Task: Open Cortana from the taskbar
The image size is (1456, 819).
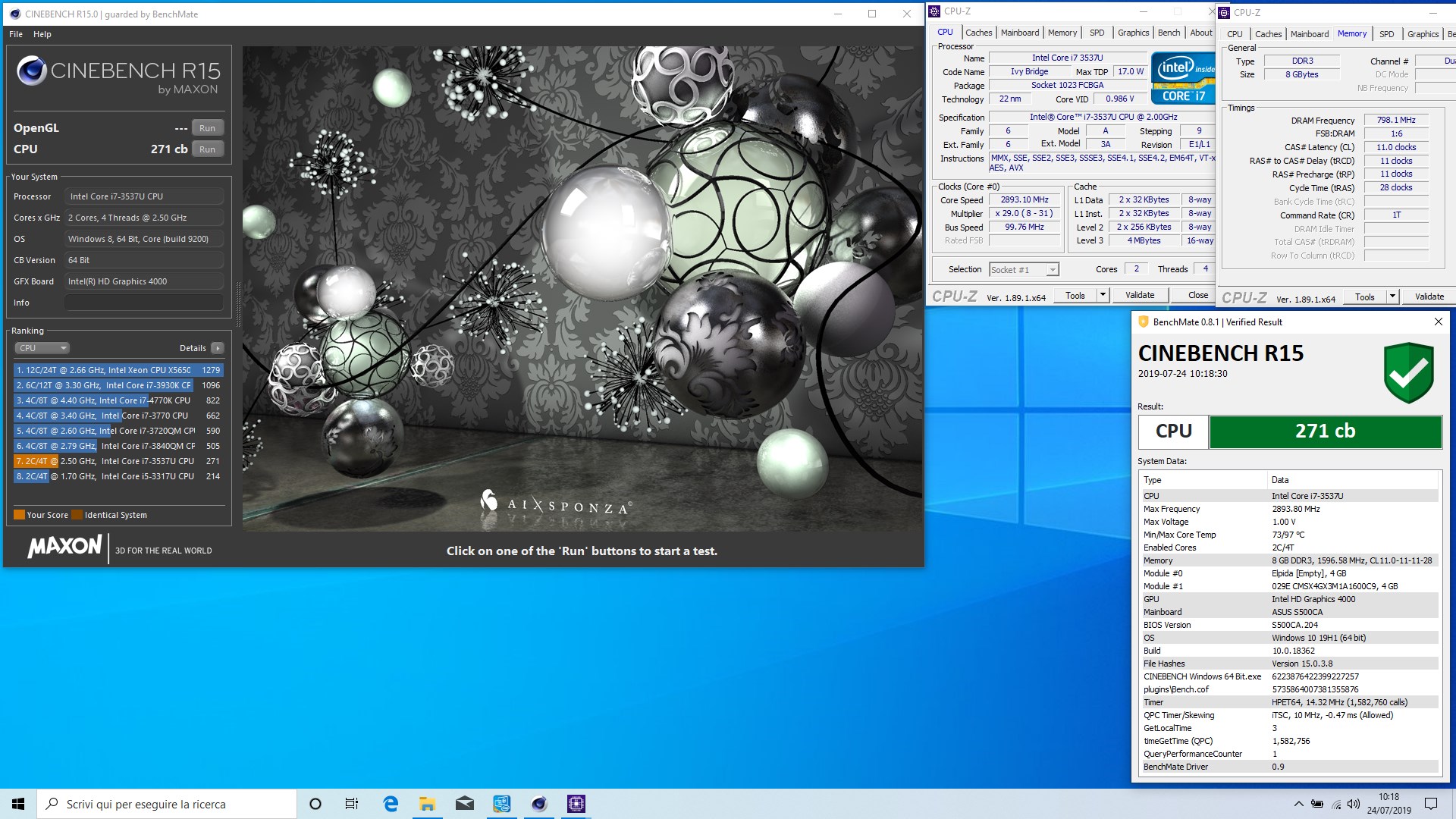Action: click(x=315, y=804)
